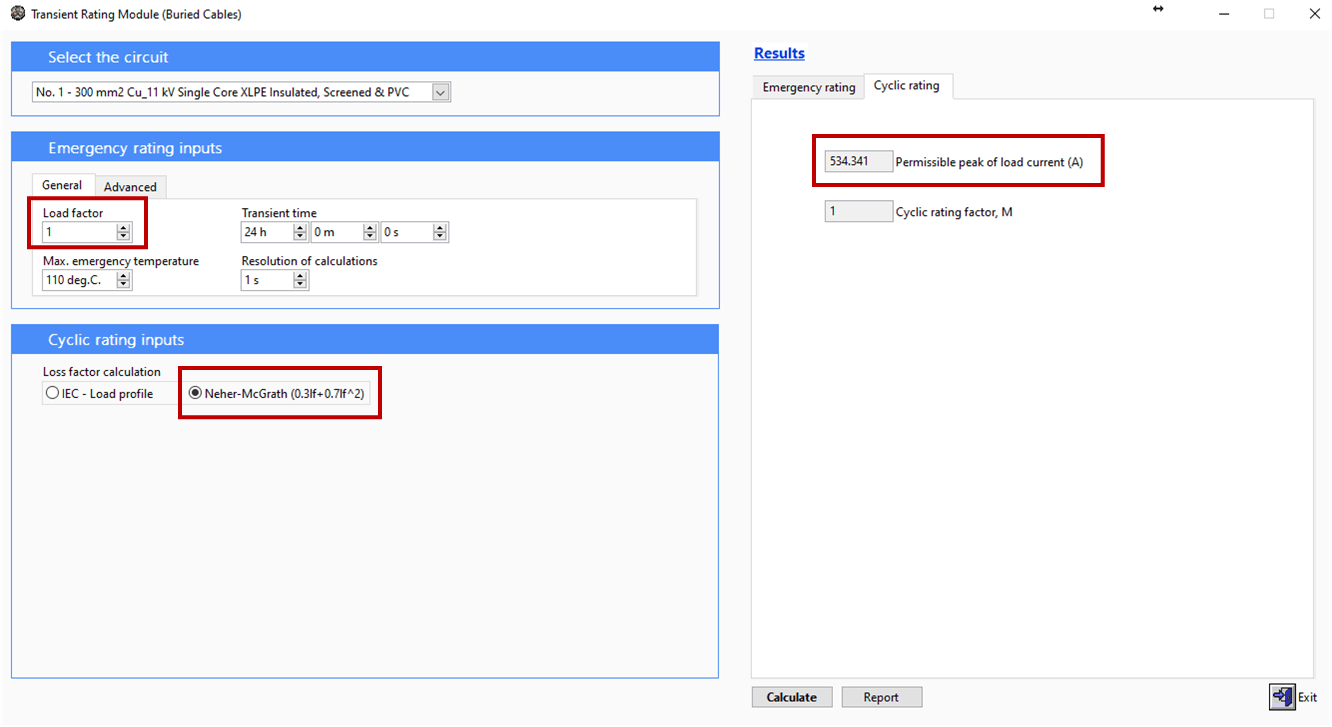Screen dimensions: 1332x727
Task: Adjust the transient time minutes spinner
Action: (x=370, y=233)
